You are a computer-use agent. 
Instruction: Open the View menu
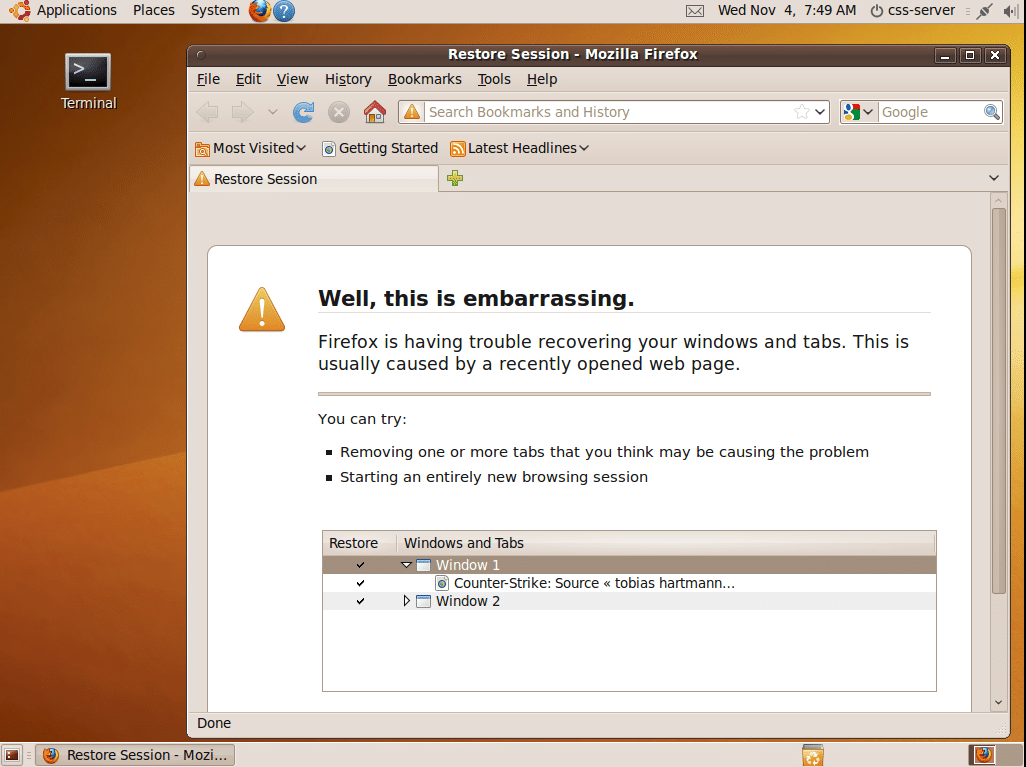292,79
